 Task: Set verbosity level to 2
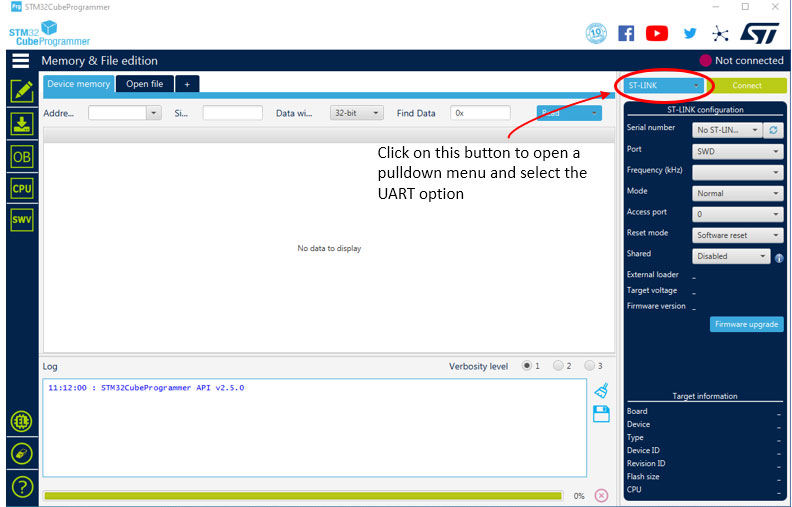[558, 366]
